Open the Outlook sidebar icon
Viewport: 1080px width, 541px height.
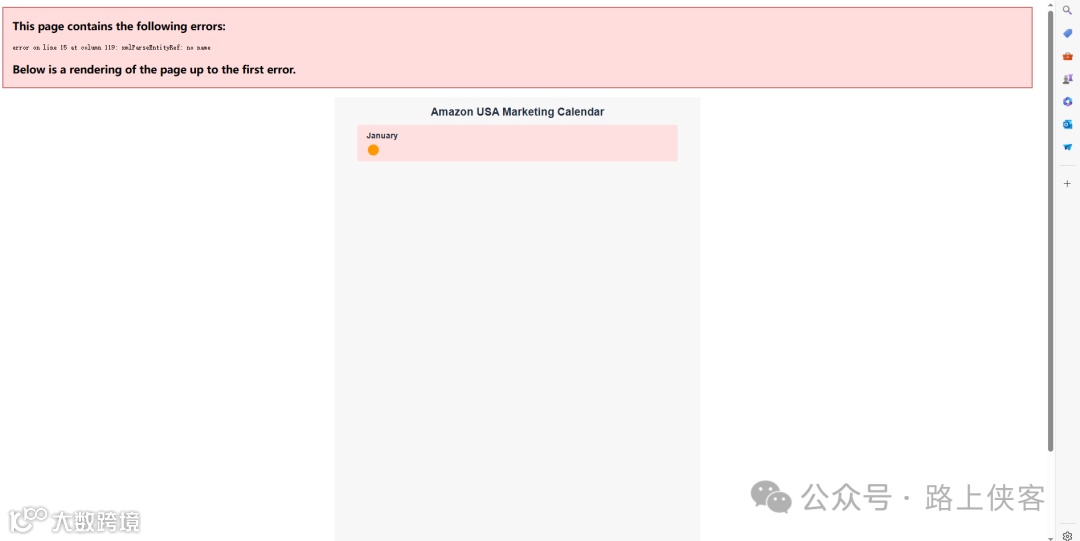pos(1067,124)
